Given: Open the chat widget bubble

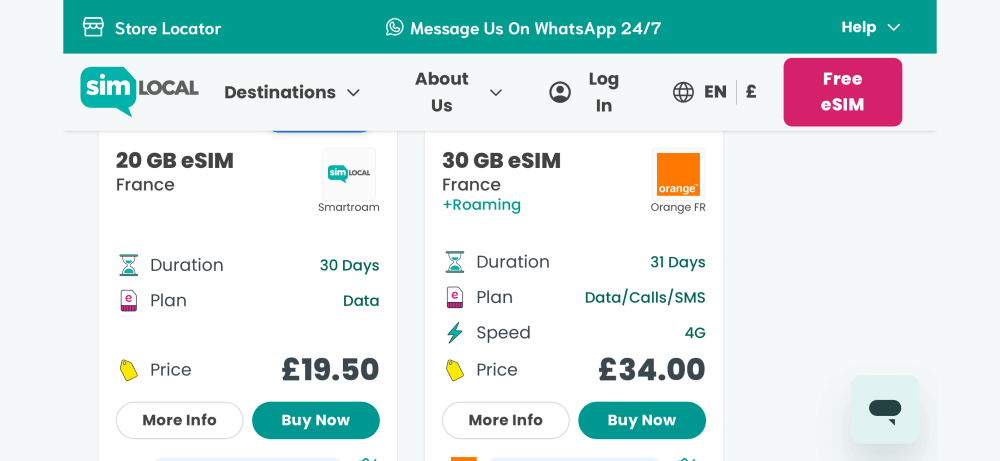Looking at the screenshot, I should pos(885,409).
